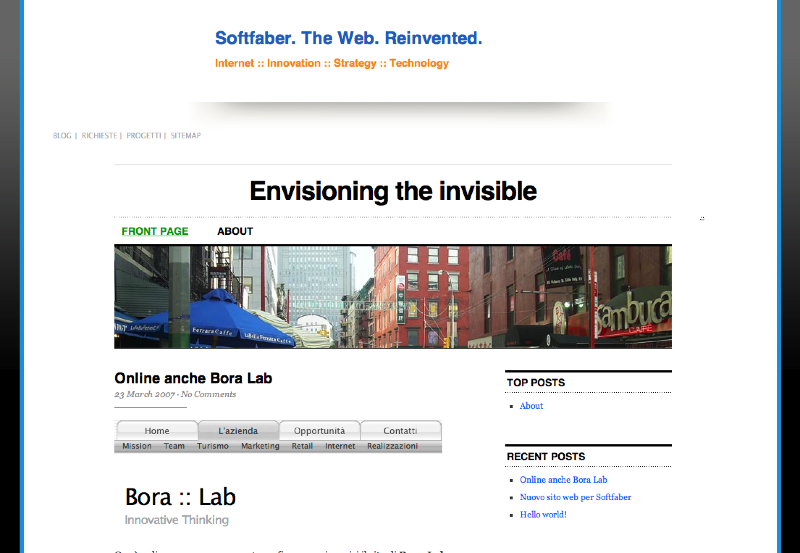This screenshot has height=553, width=800.
Task: Go to the RICHIESTE page
Action: point(99,135)
